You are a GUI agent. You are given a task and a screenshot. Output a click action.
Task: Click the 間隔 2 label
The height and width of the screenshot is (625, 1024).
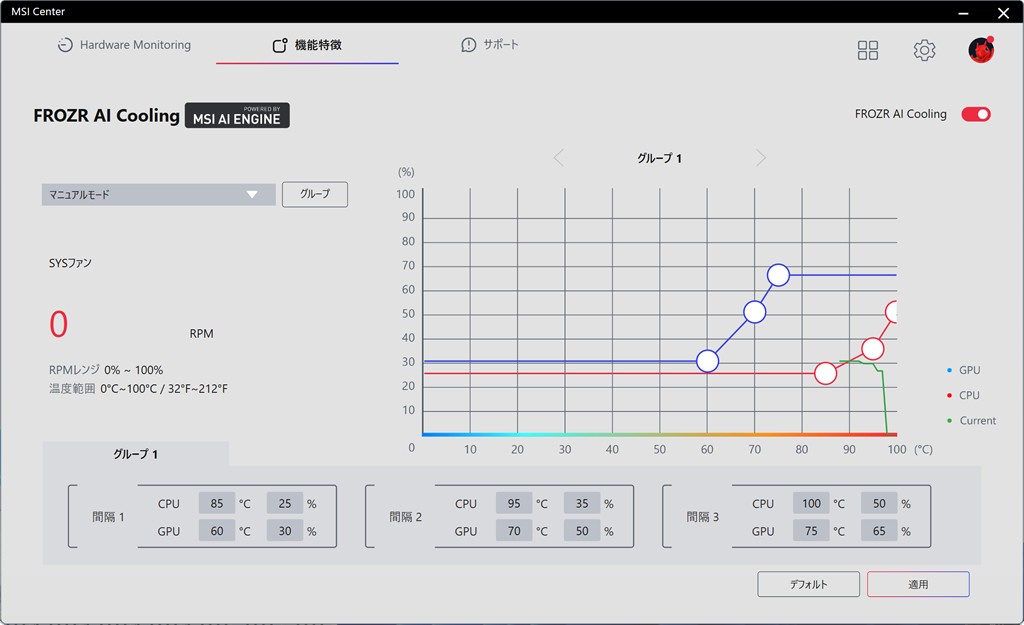pos(406,517)
